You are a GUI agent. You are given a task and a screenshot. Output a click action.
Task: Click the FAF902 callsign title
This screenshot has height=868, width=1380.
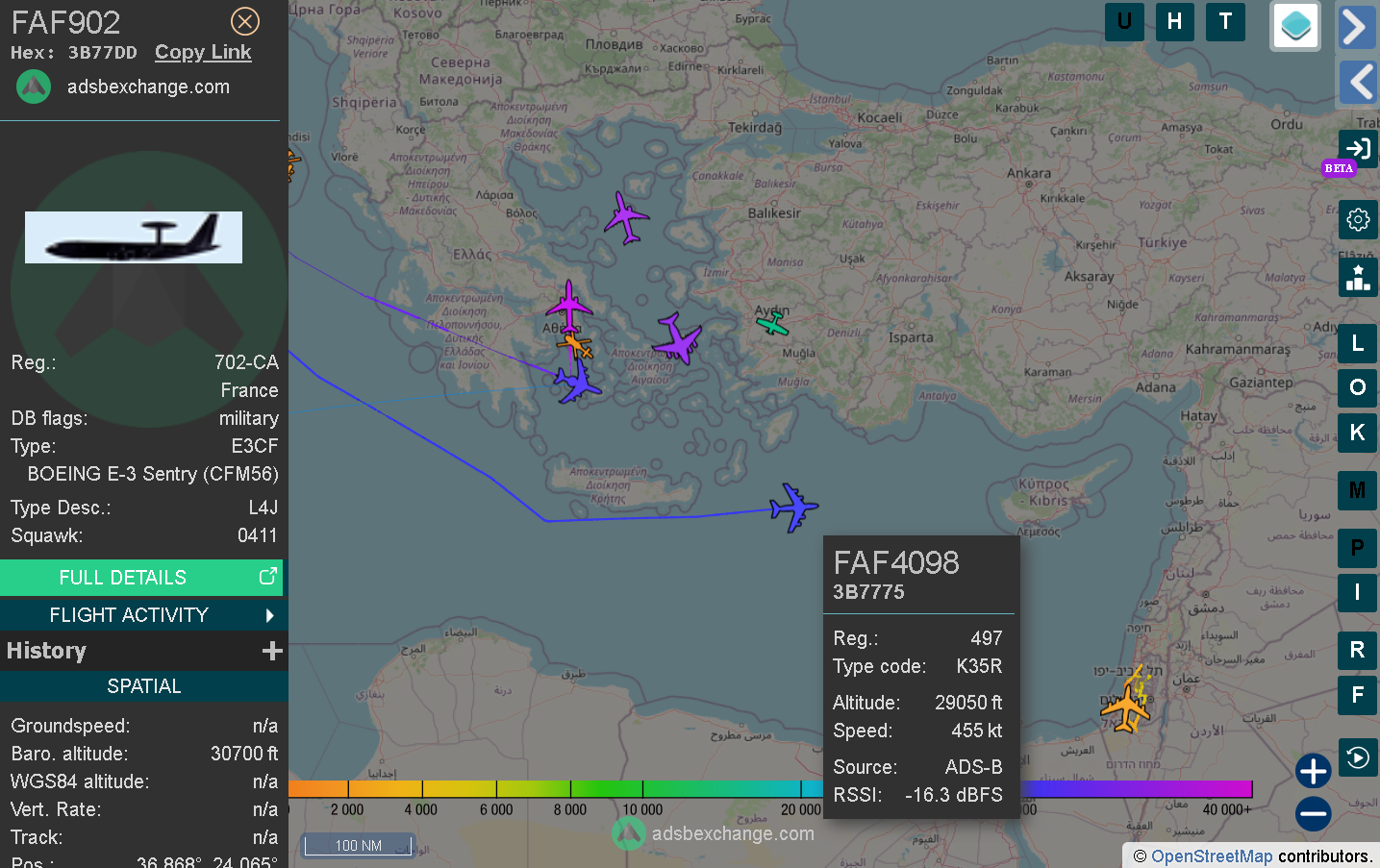(x=66, y=22)
